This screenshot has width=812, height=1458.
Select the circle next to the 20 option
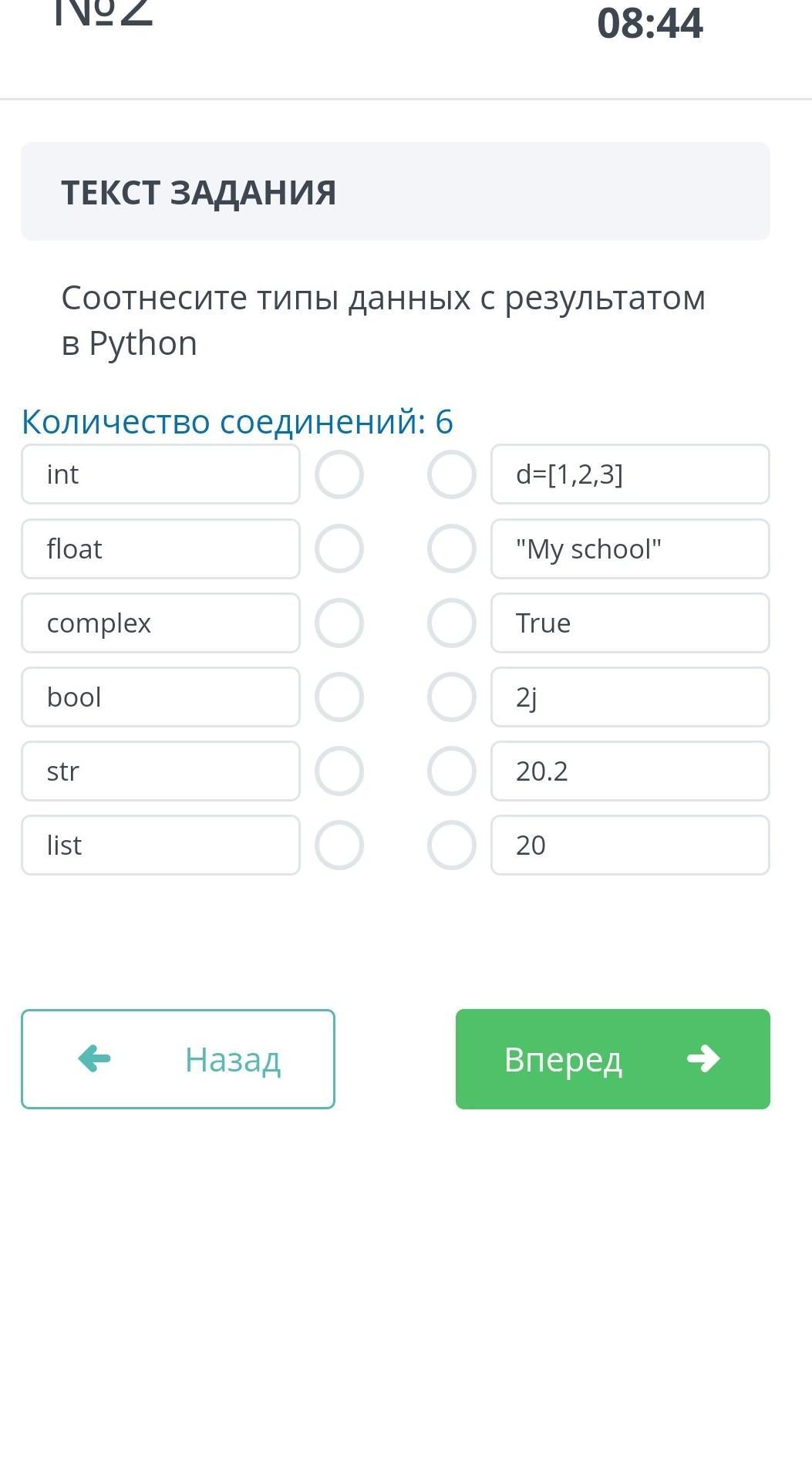click(x=452, y=845)
